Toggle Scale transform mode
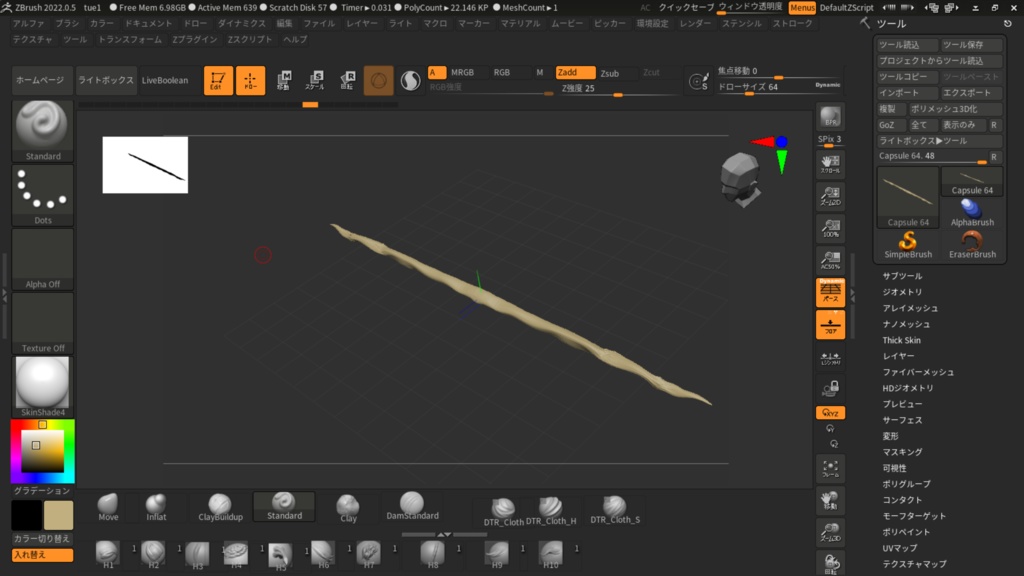 [x=315, y=80]
